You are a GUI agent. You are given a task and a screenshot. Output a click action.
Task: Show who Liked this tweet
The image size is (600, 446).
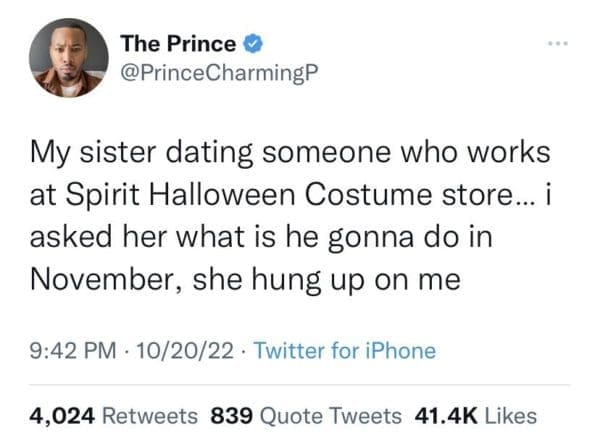pyautogui.click(x=510, y=415)
